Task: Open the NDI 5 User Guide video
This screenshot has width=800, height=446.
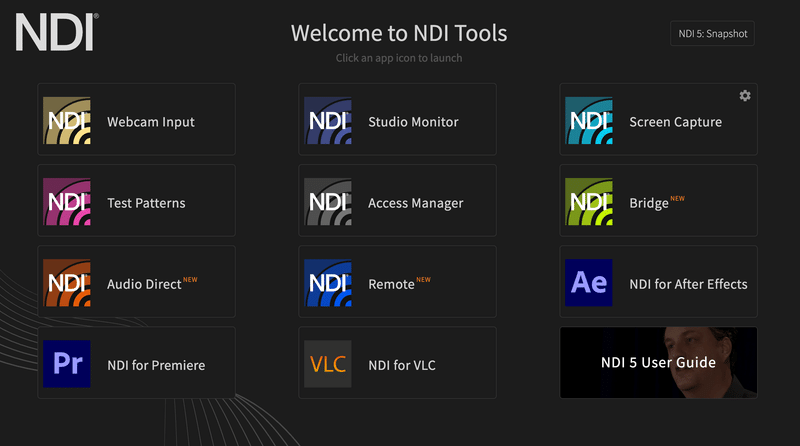Action: [658, 362]
